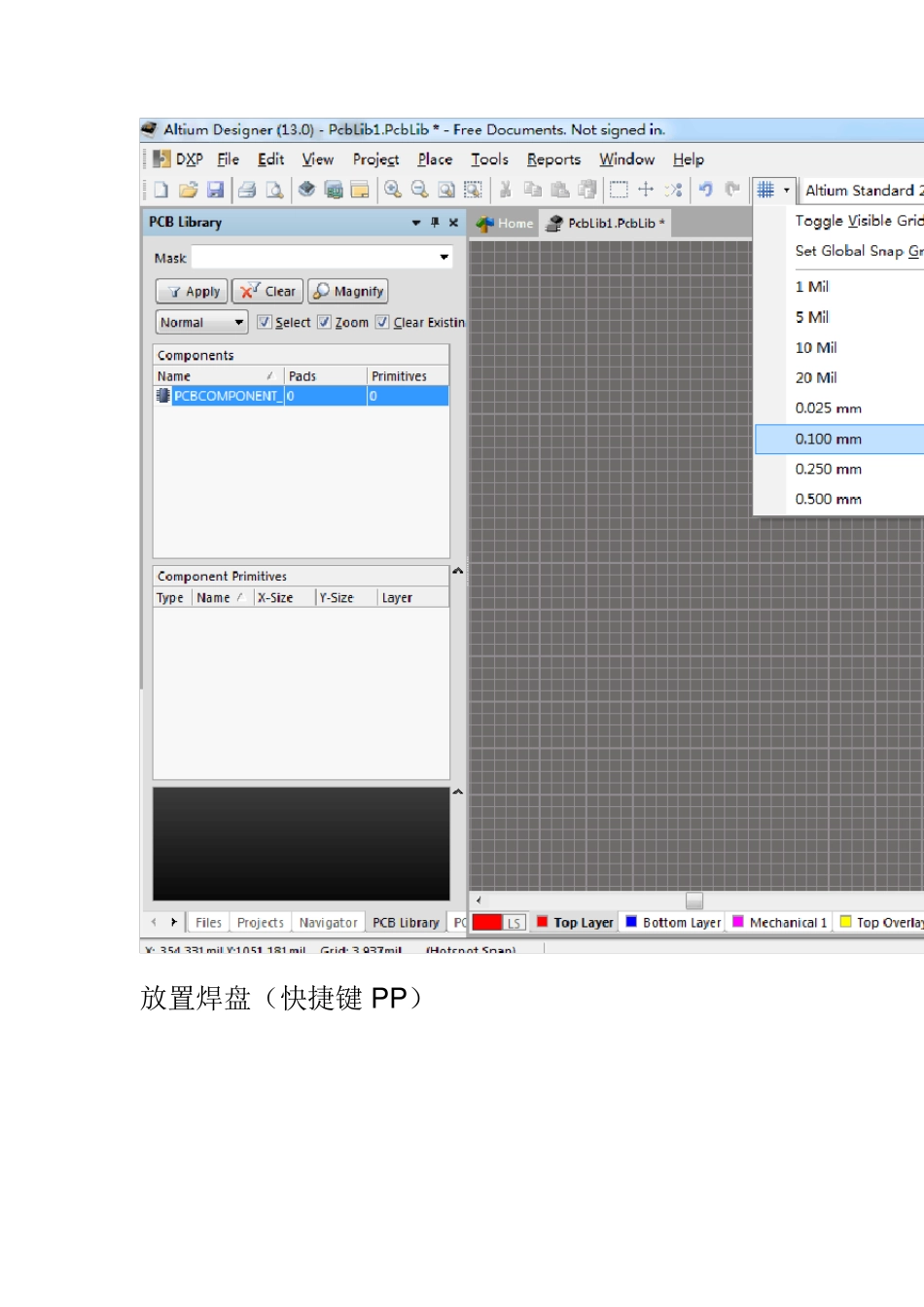
Task: Click the Zoom In magnifier icon
Action: tap(393, 190)
